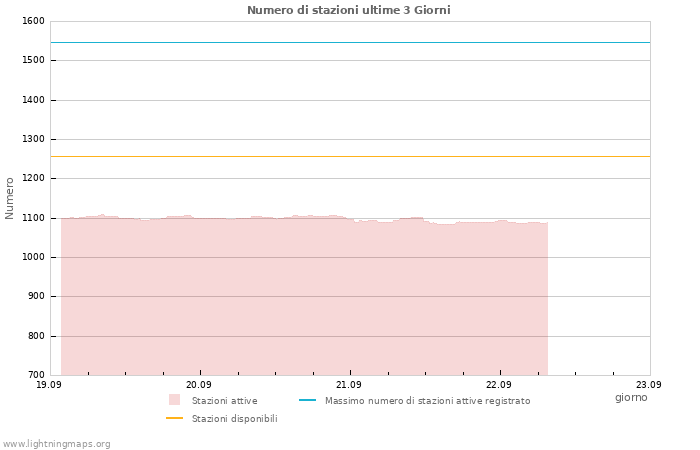Click the 20.09 date label on x-axis

199,384
